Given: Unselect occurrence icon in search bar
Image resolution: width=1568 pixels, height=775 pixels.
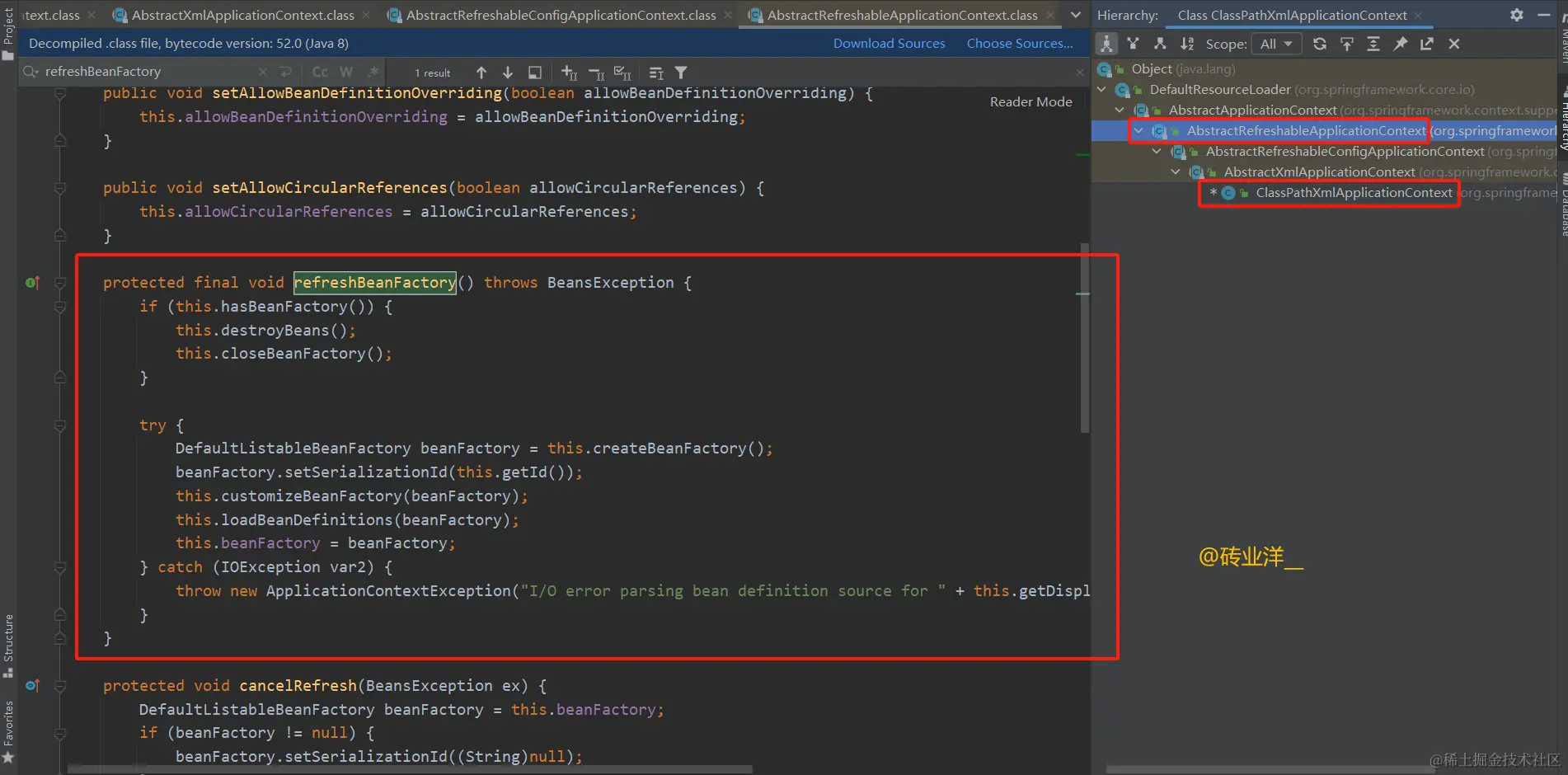Looking at the screenshot, I should [x=596, y=73].
